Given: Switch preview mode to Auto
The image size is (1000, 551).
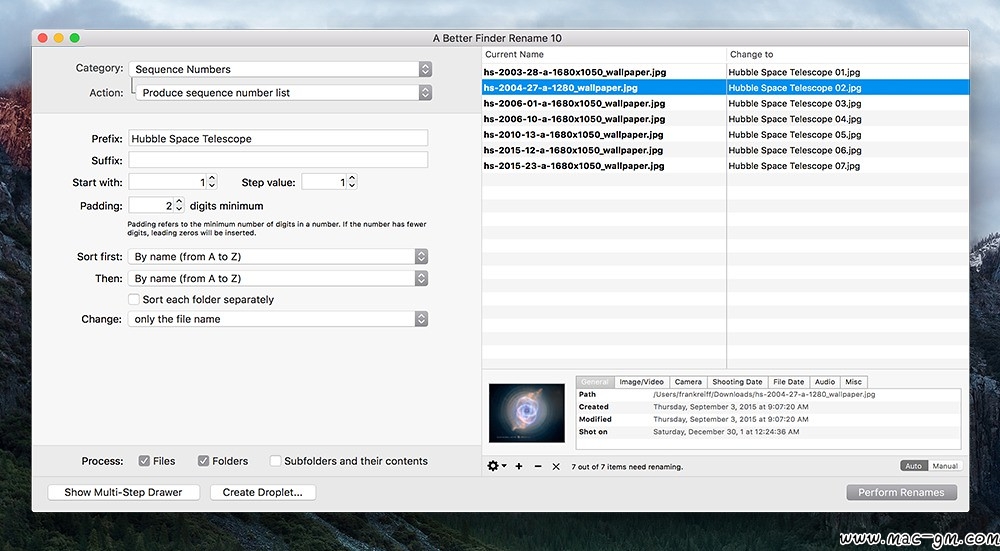Looking at the screenshot, I should tap(914, 466).
